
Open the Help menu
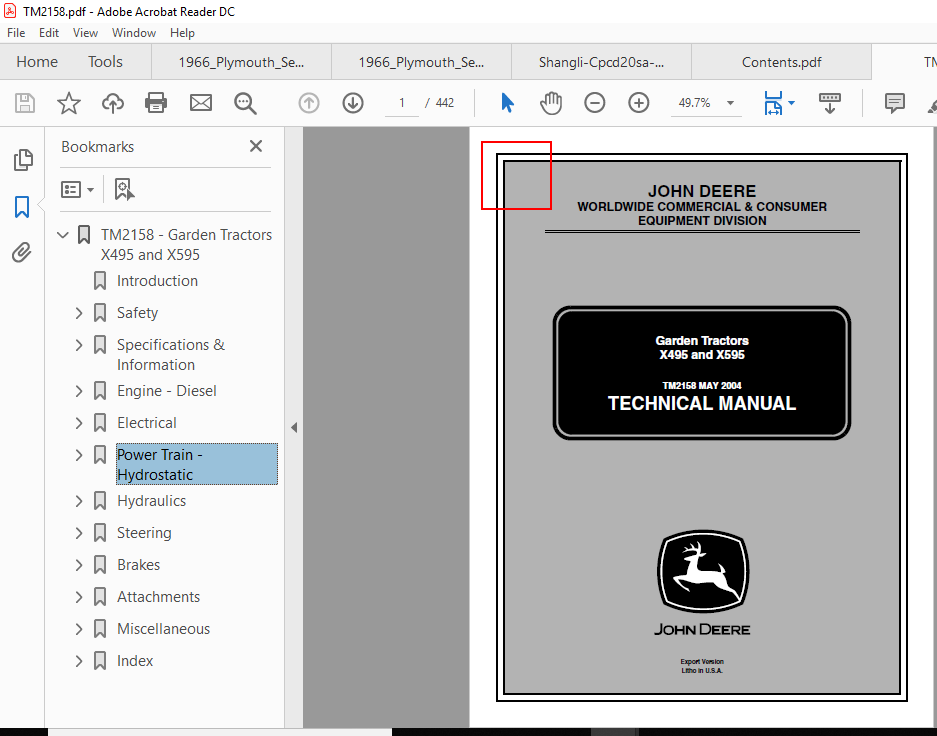(x=182, y=33)
